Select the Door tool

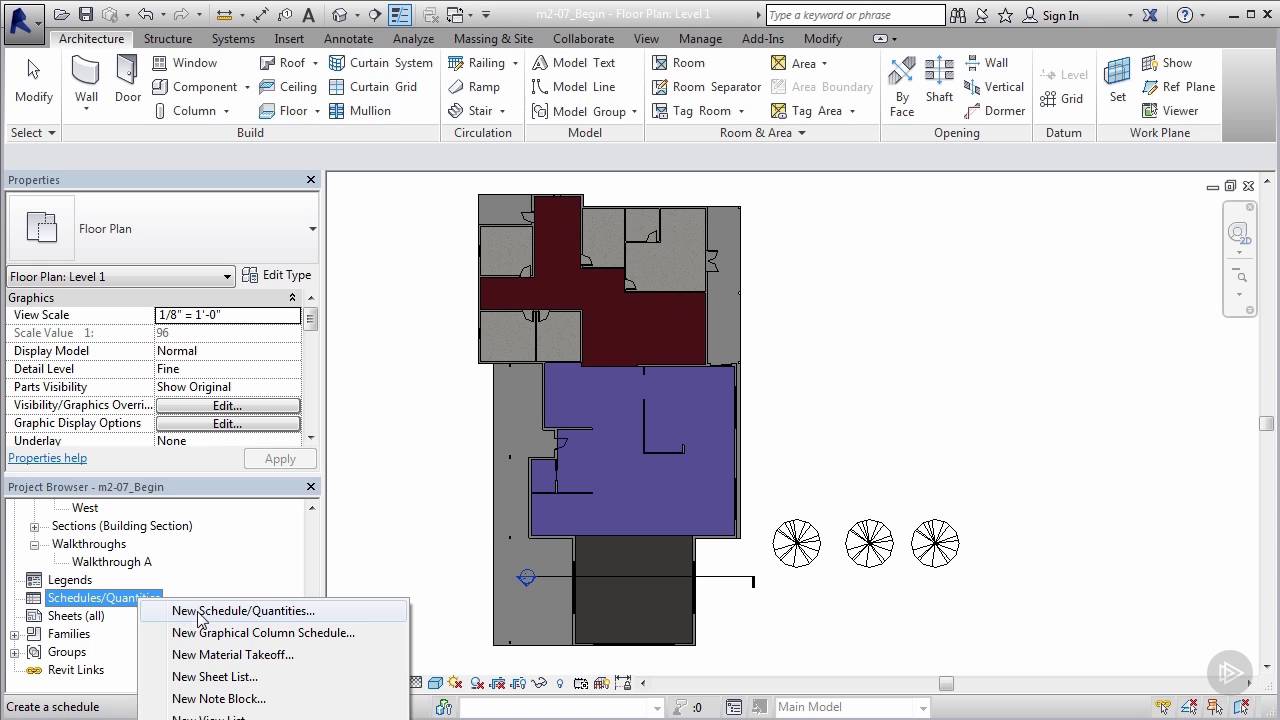[x=128, y=80]
